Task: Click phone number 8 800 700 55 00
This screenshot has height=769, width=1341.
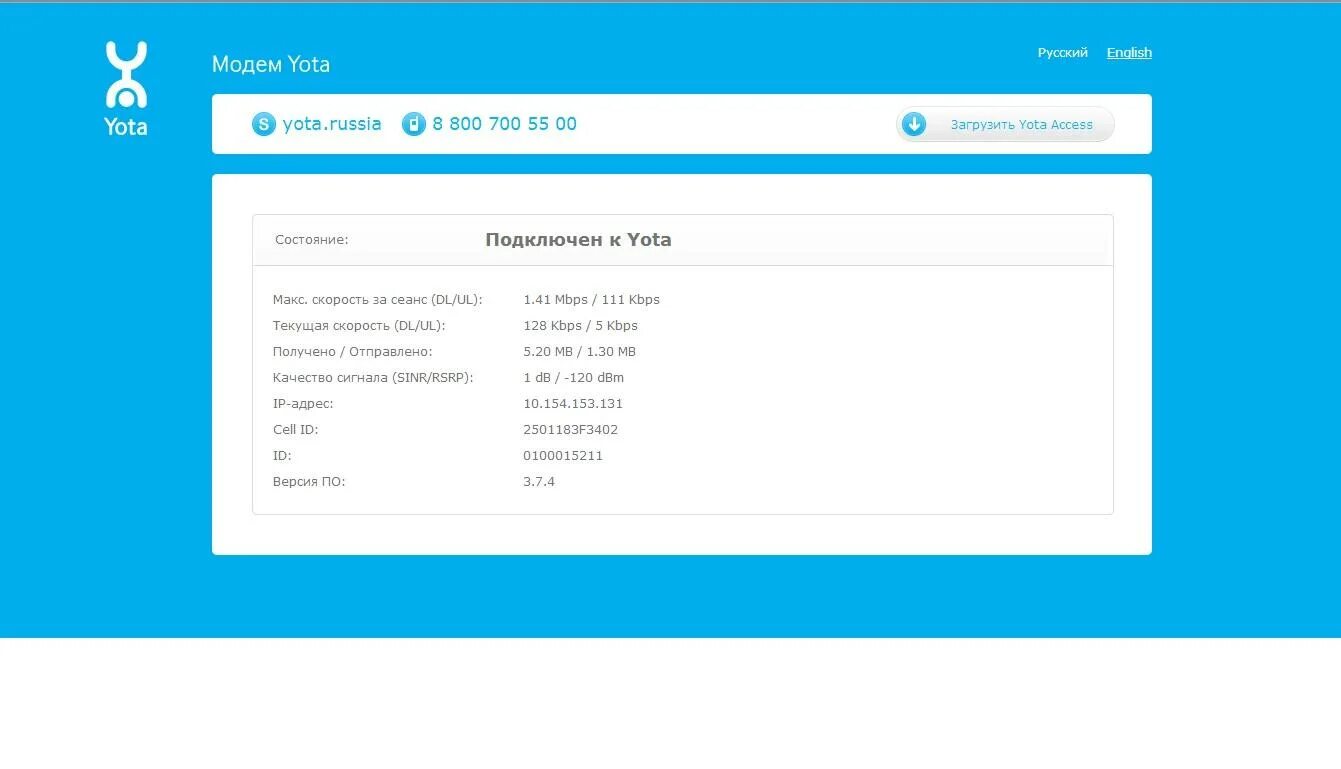Action: [504, 124]
